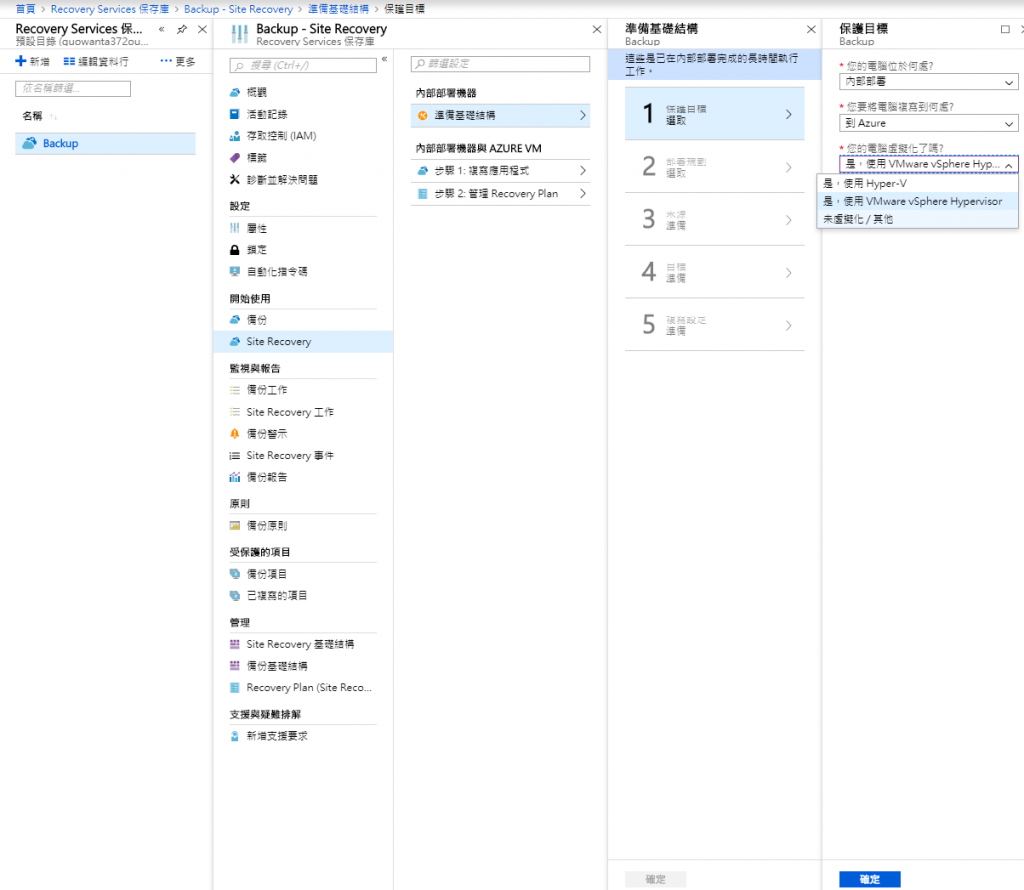
Task: Open 準備基礎結構 row
Action: pos(500,116)
